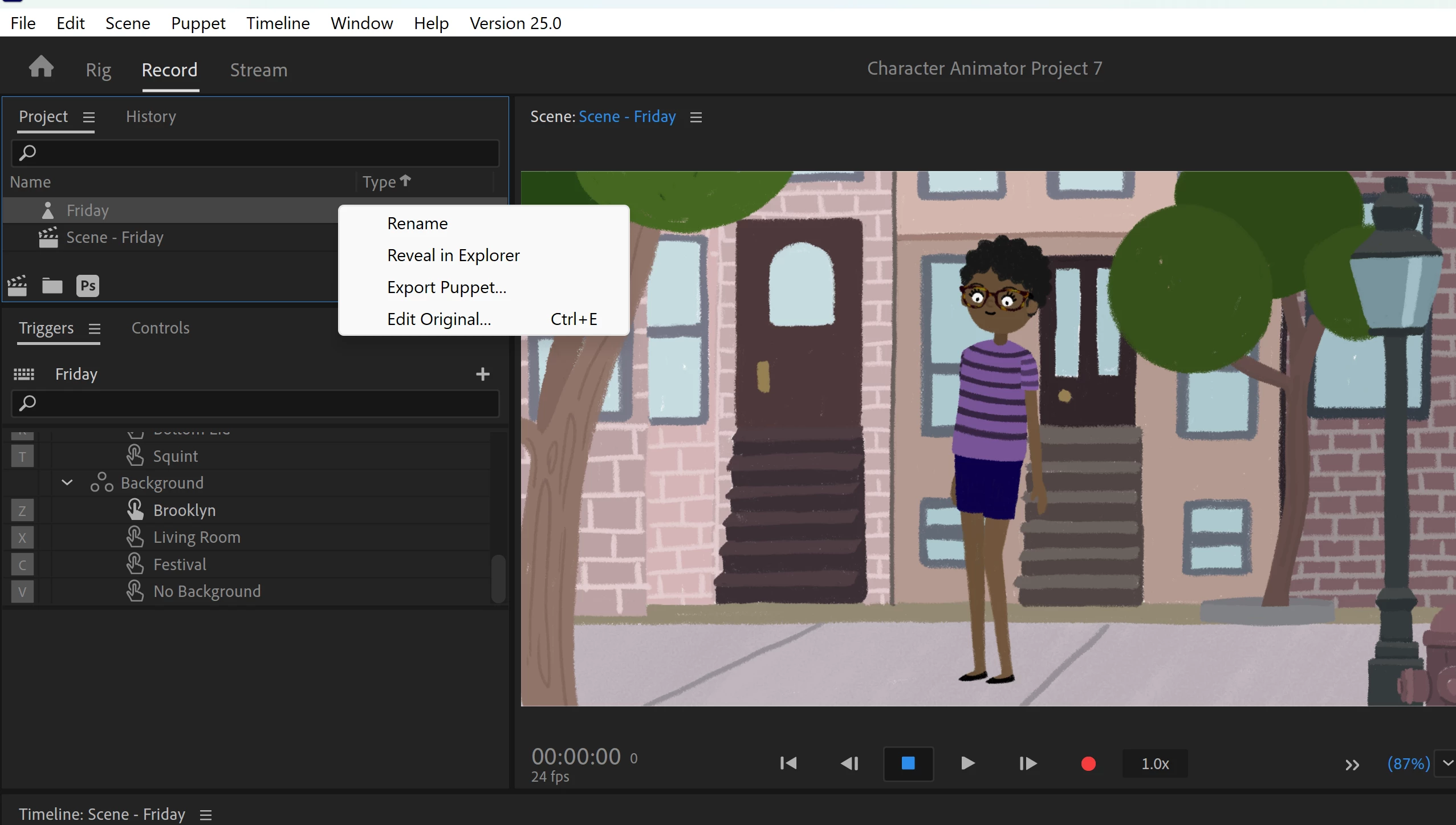Screen dimensions: 1456x825
Task: Click the new scene clapperboard icon
Action: pos(17,285)
